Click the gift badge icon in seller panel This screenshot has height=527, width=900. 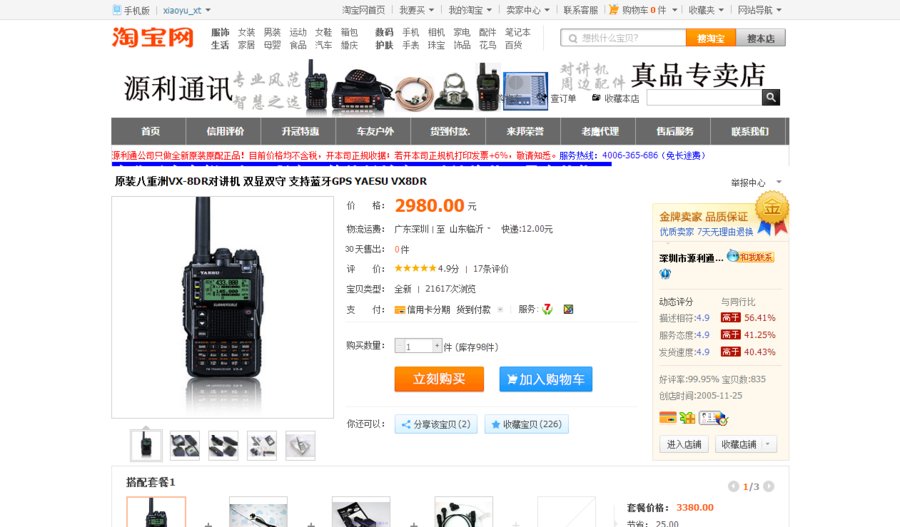pos(687,418)
